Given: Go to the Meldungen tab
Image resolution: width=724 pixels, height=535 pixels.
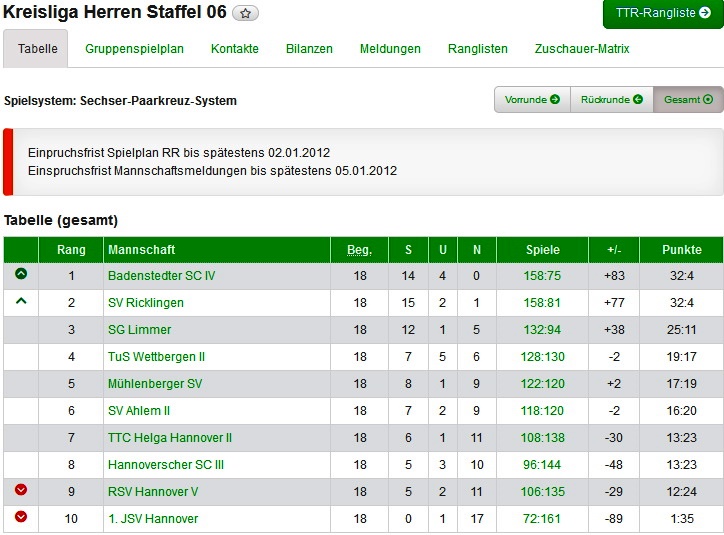Looking at the screenshot, I should pos(390,49).
